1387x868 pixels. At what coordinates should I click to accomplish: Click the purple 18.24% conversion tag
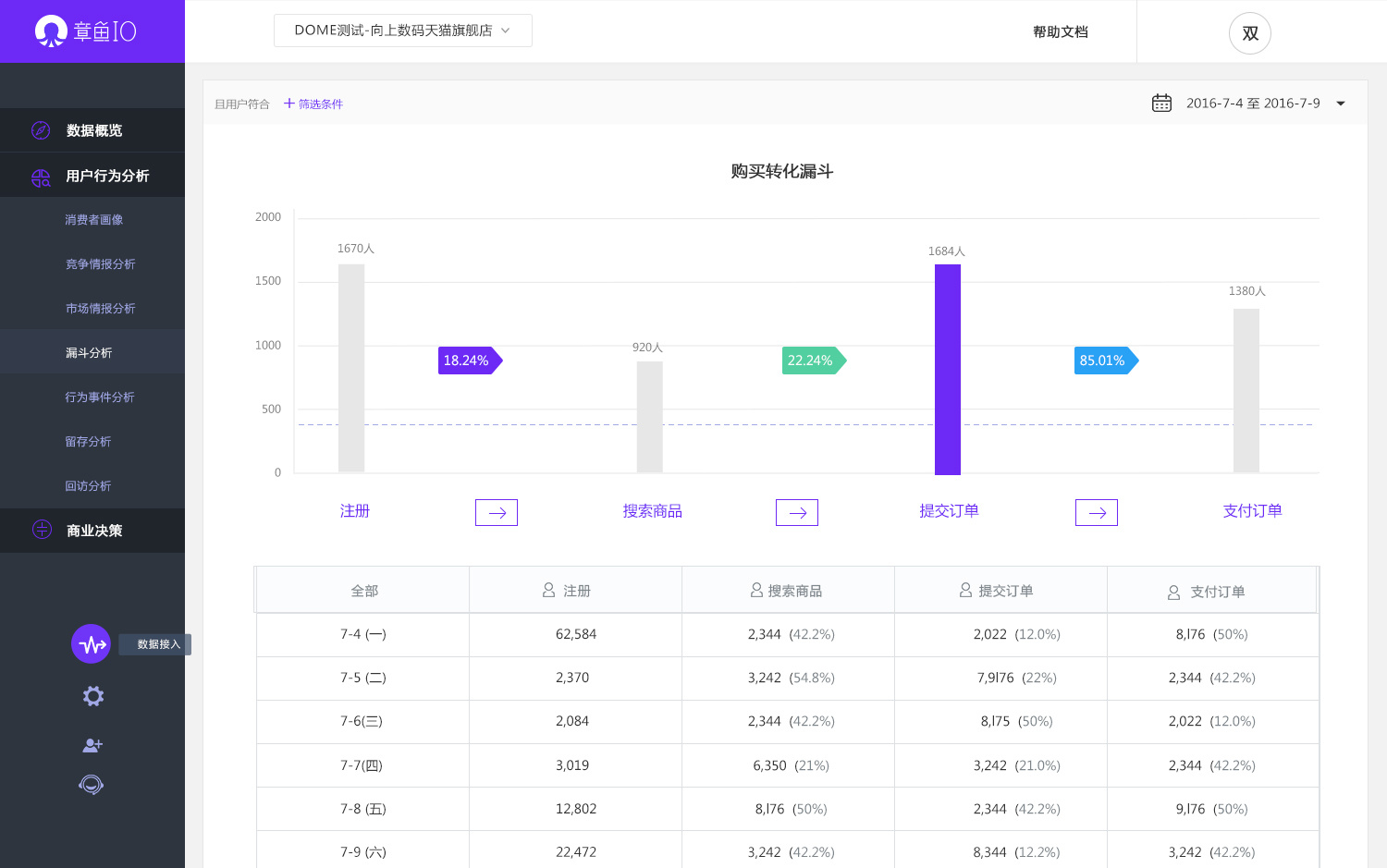[x=470, y=361]
